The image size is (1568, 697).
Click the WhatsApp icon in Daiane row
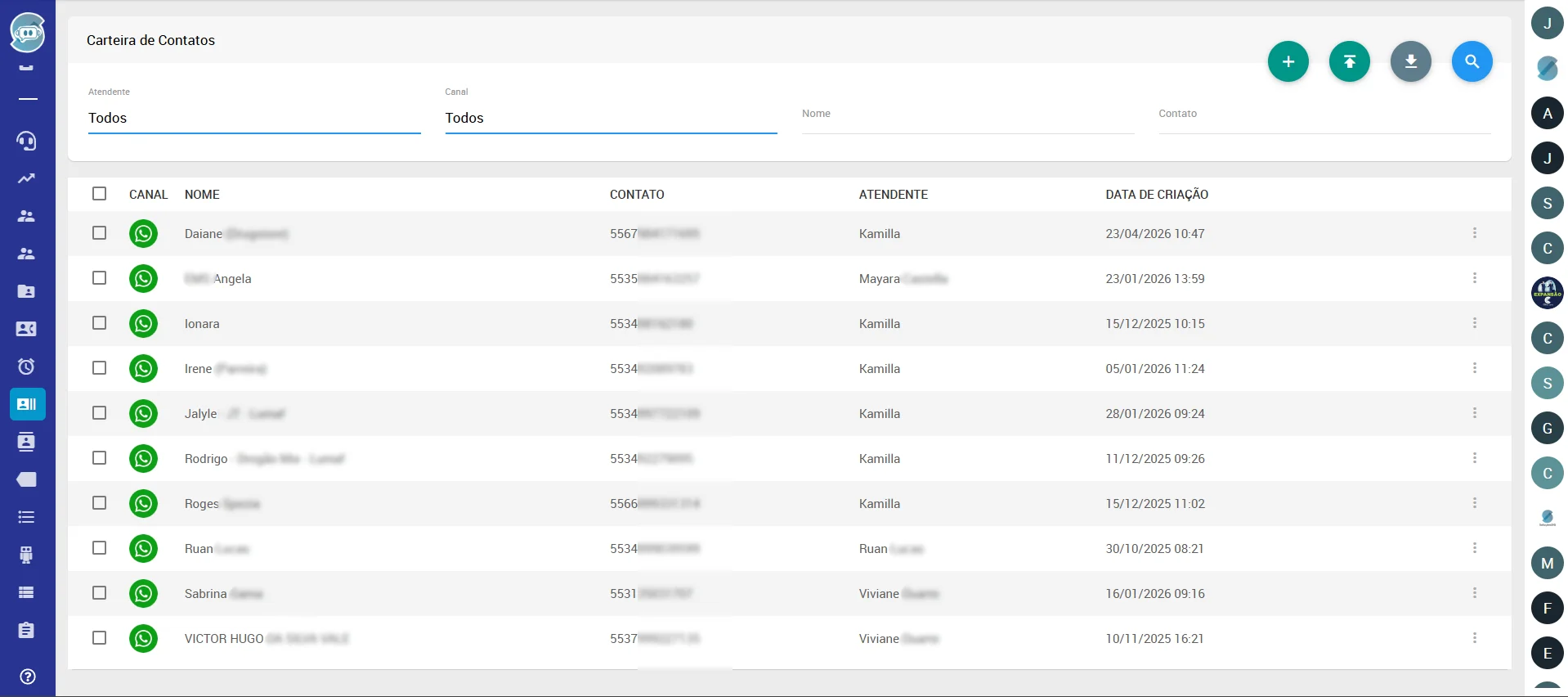[143, 234]
